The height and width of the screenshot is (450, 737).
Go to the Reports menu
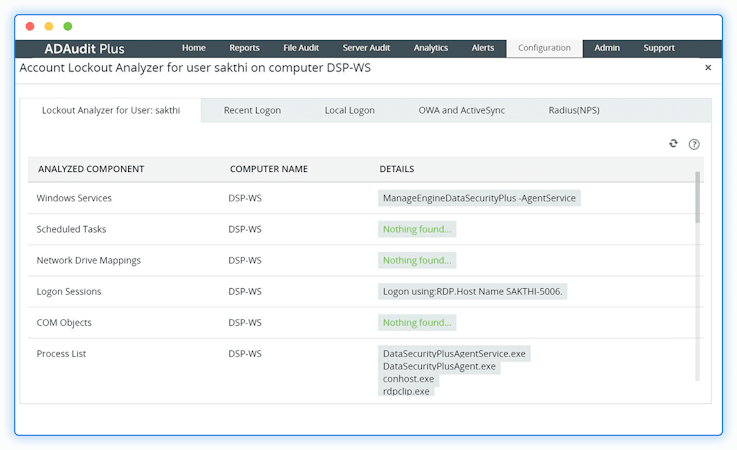(x=244, y=48)
